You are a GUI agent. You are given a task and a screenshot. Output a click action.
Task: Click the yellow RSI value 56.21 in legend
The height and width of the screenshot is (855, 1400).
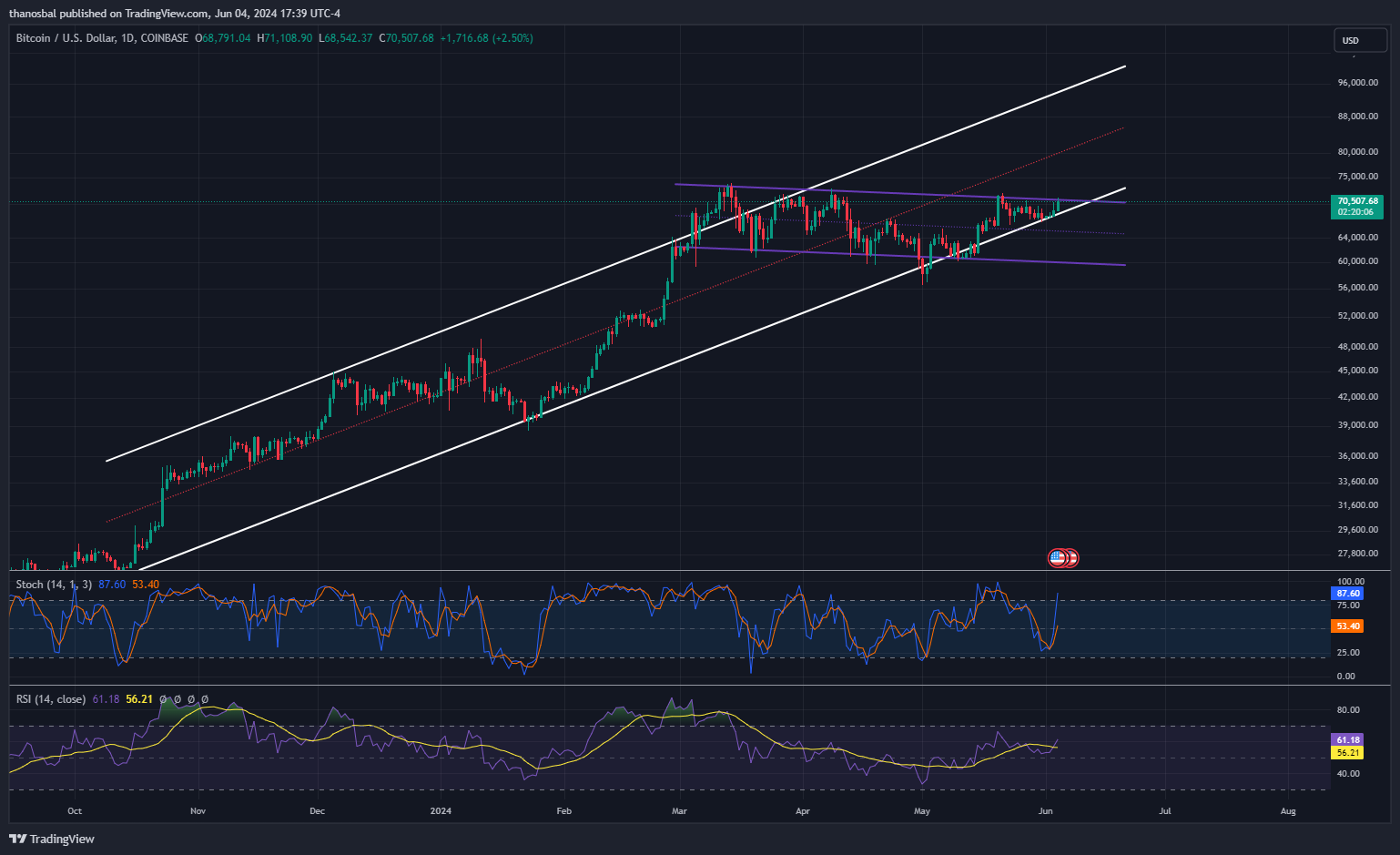(139, 699)
